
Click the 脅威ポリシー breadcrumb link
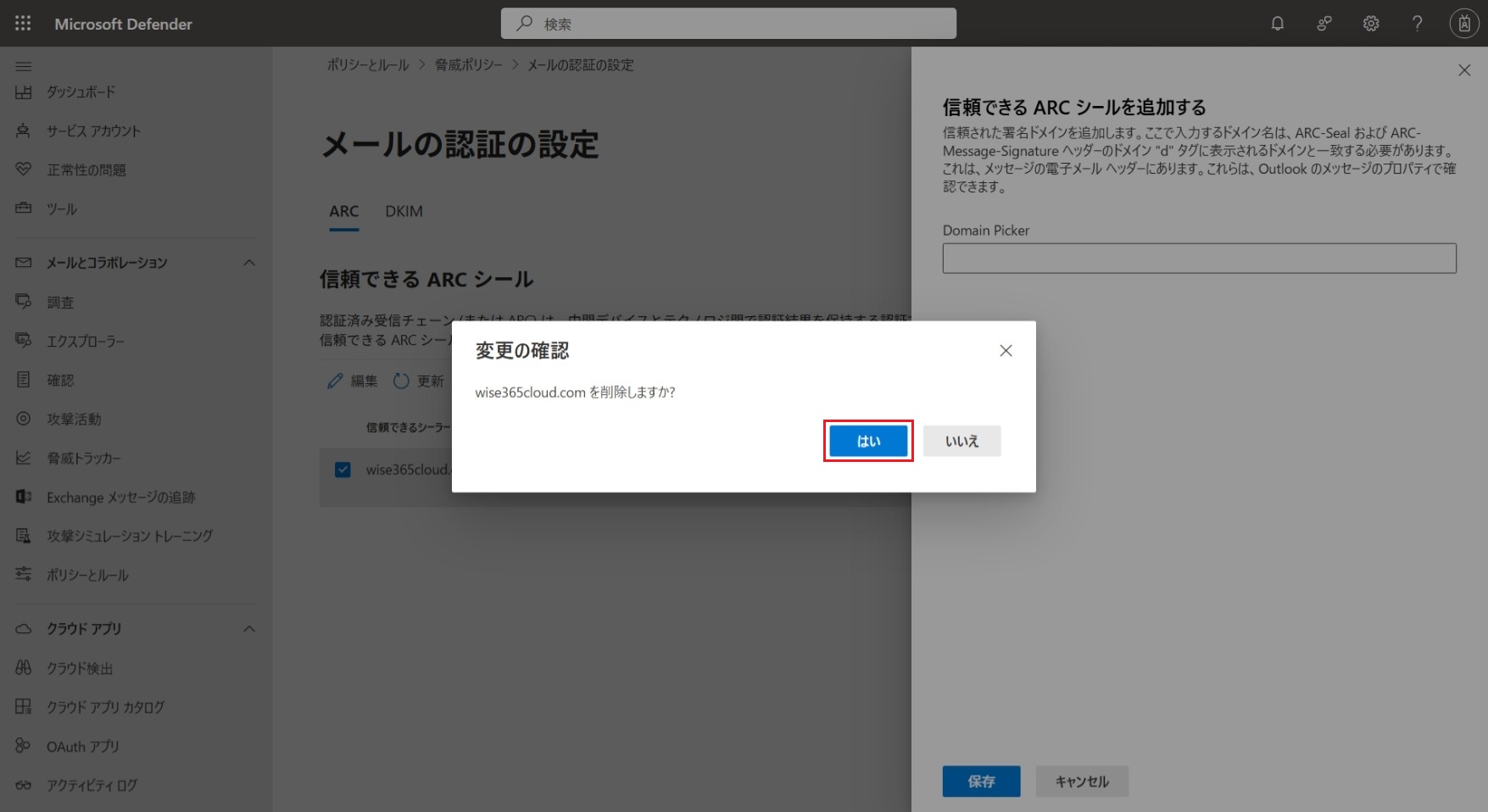(468, 65)
